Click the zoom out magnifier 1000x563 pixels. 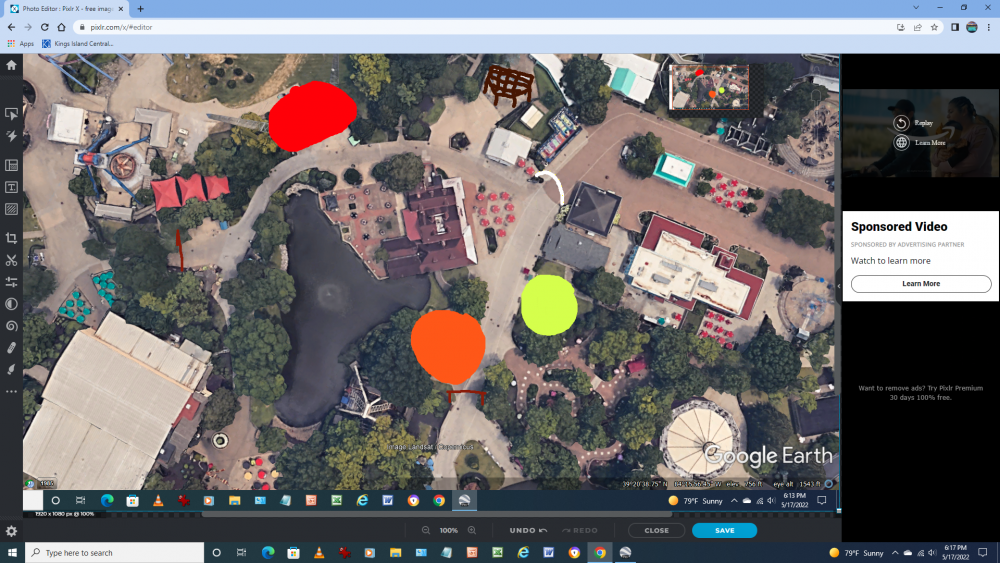[426, 530]
